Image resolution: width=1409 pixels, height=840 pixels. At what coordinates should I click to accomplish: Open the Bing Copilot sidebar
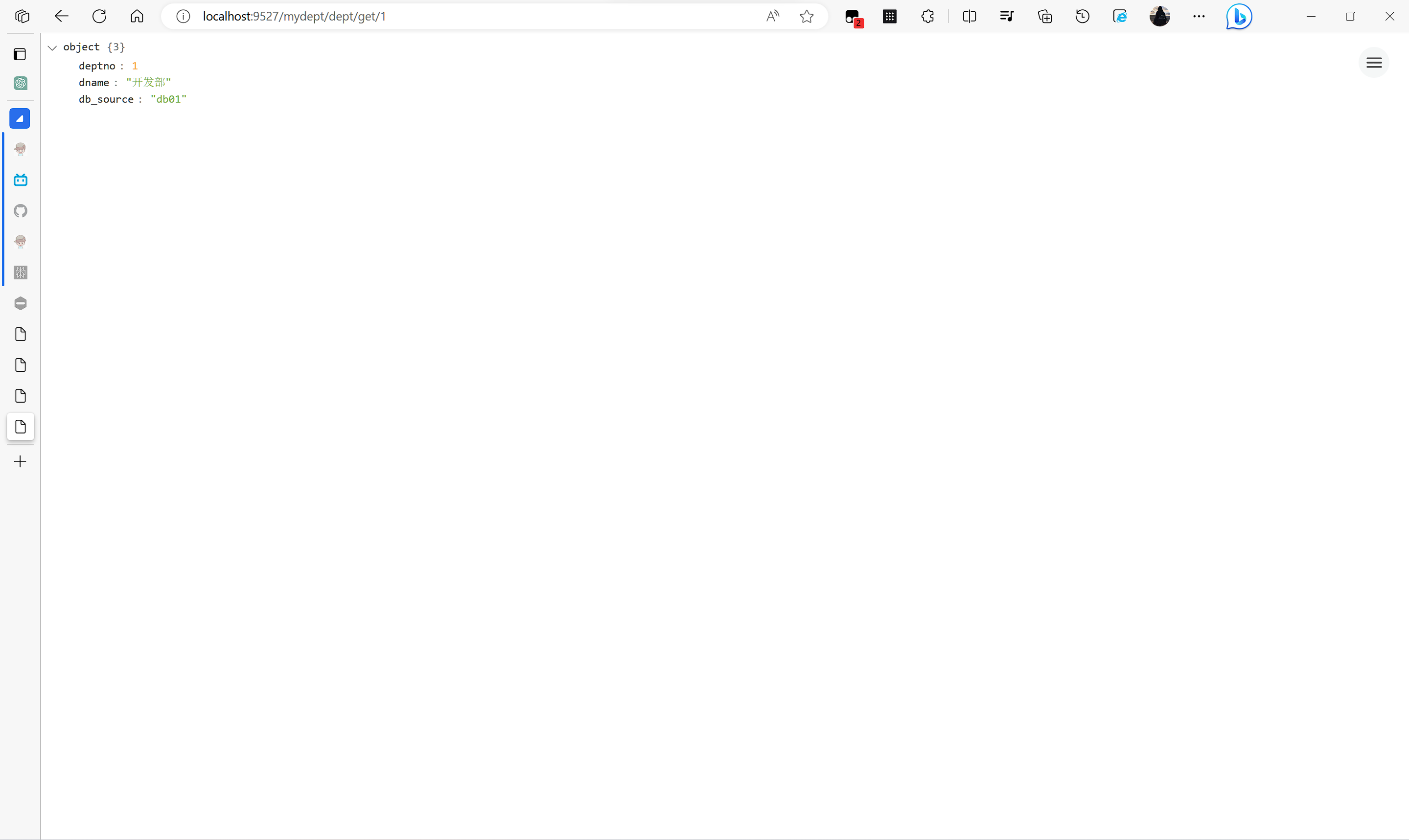coord(1239,17)
